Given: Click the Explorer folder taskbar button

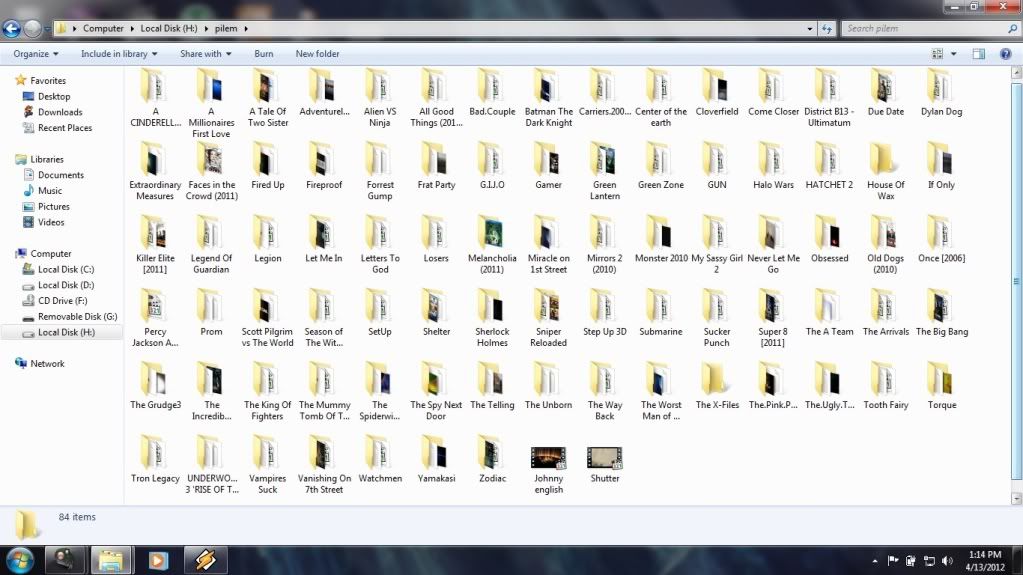Looking at the screenshot, I should pyautogui.click(x=111, y=560).
